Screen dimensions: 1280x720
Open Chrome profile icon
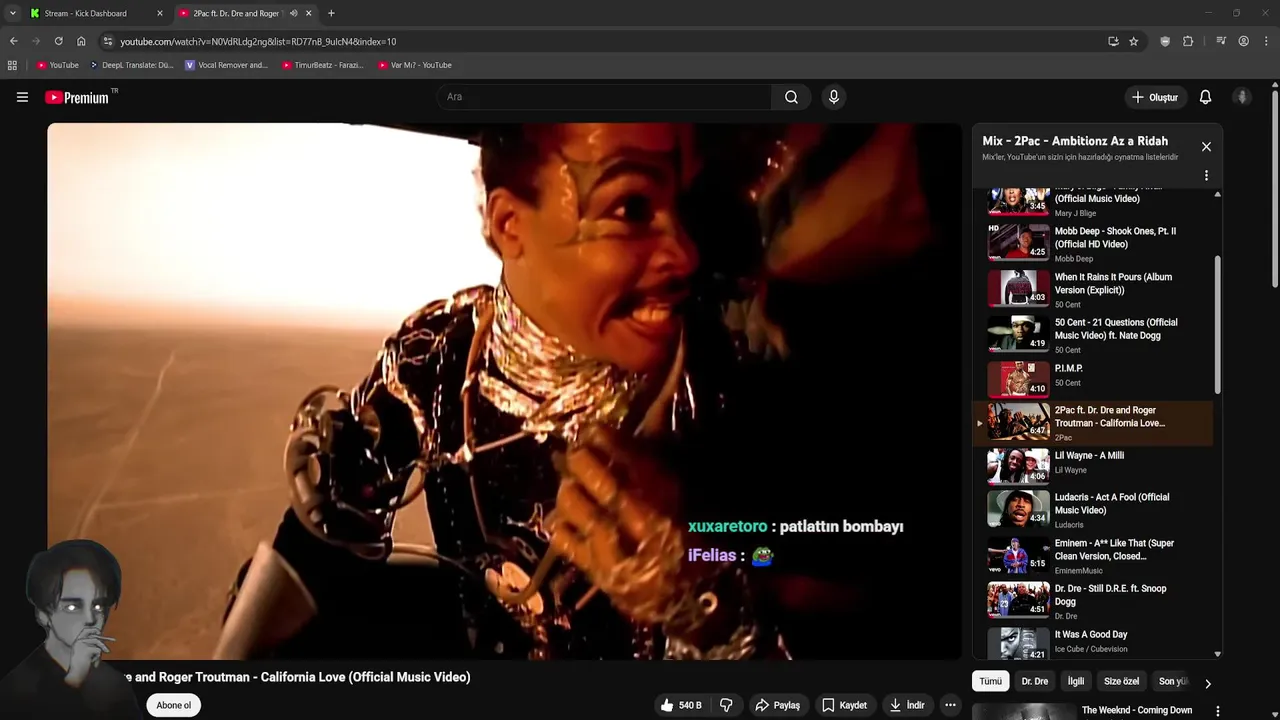1243,41
